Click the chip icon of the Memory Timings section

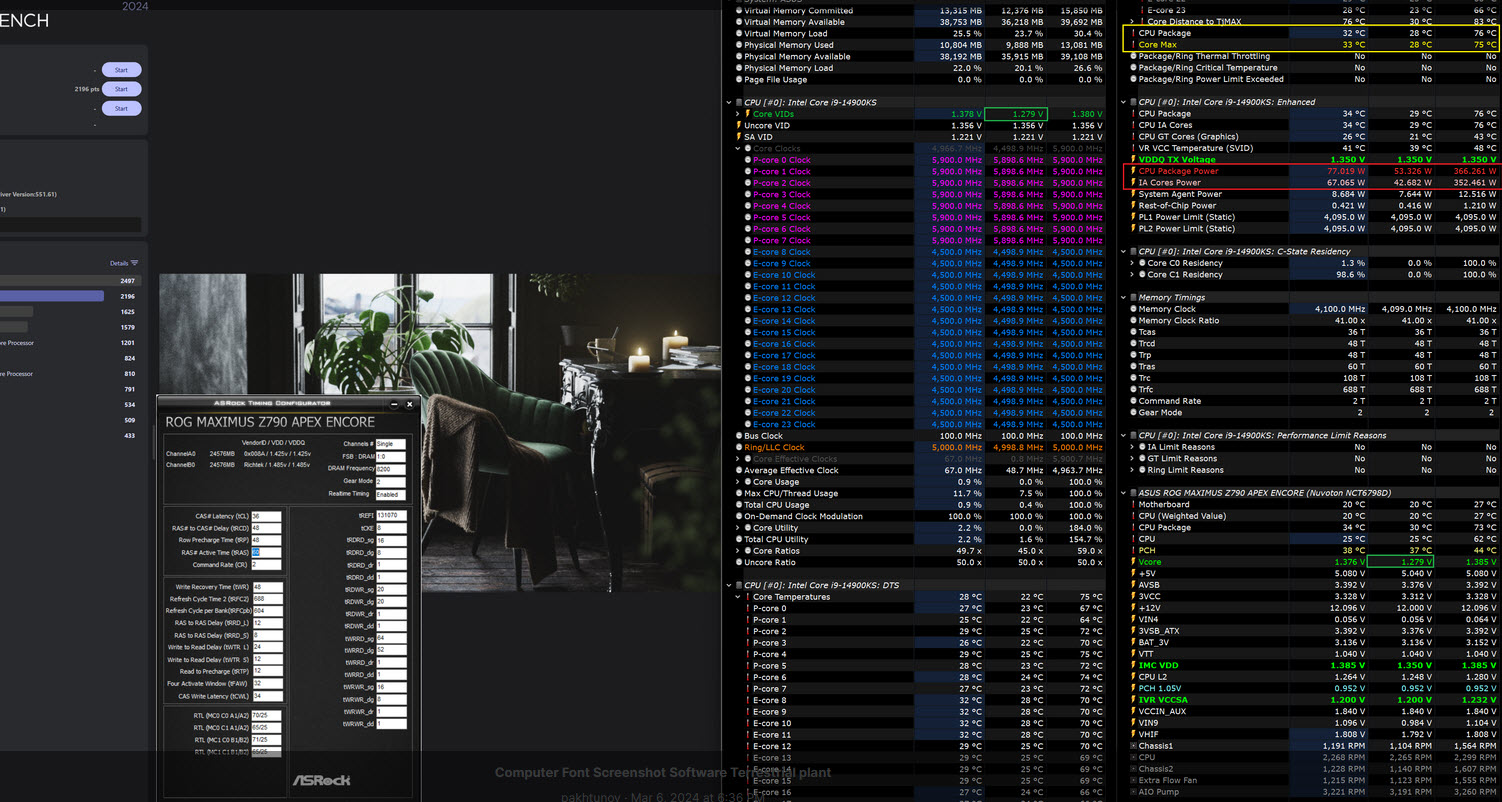click(x=1133, y=298)
